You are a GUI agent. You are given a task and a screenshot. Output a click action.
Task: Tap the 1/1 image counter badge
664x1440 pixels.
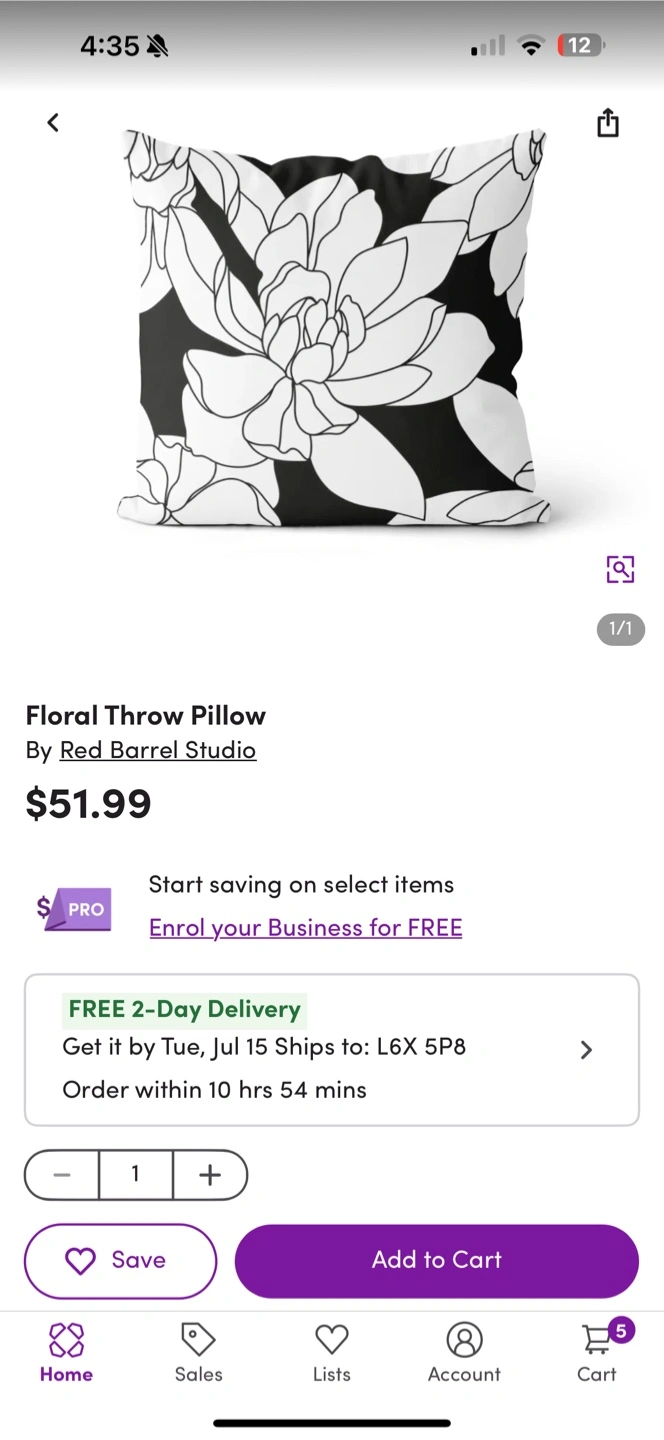(621, 629)
